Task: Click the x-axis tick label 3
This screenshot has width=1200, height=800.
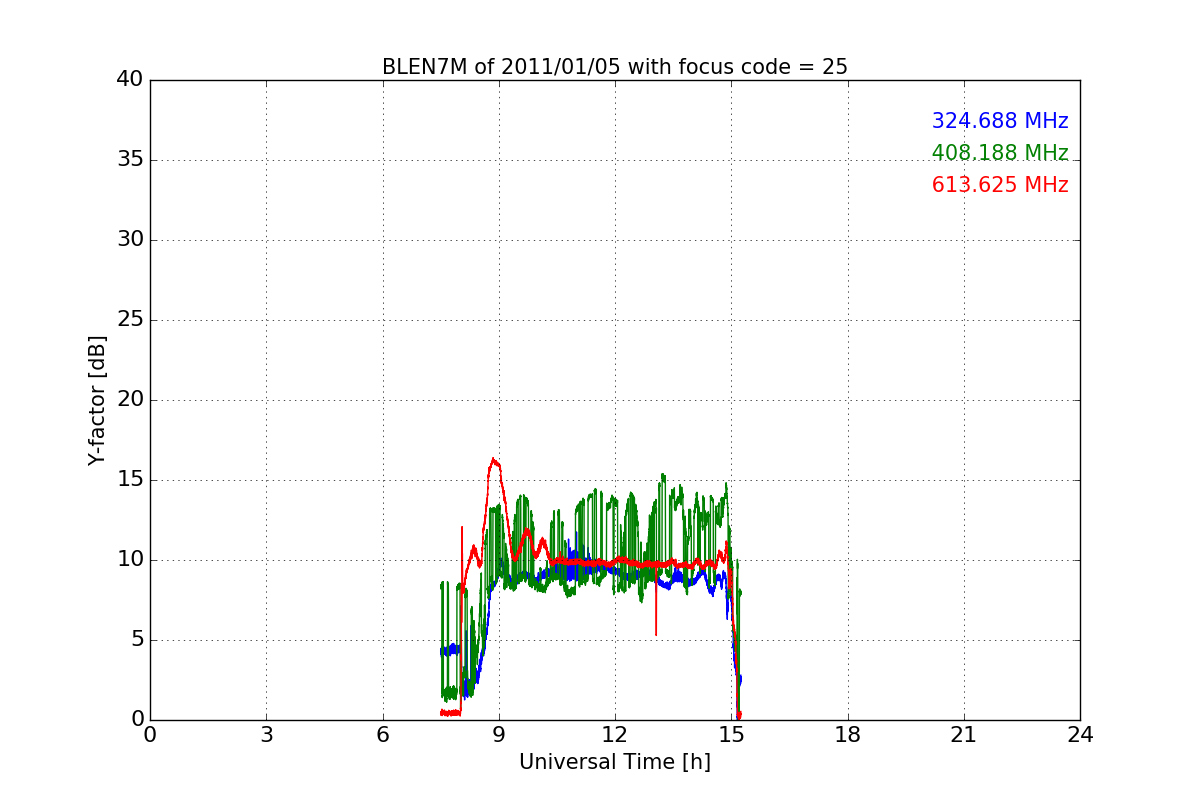Action: pos(266,735)
